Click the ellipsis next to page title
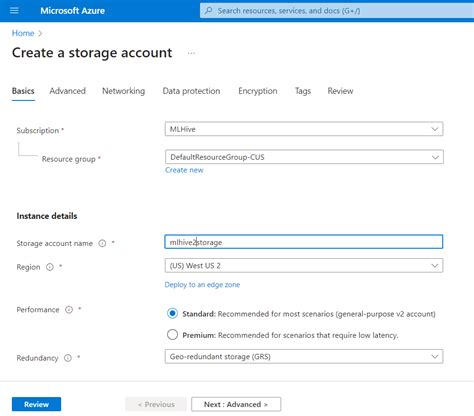 pyautogui.click(x=191, y=53)
